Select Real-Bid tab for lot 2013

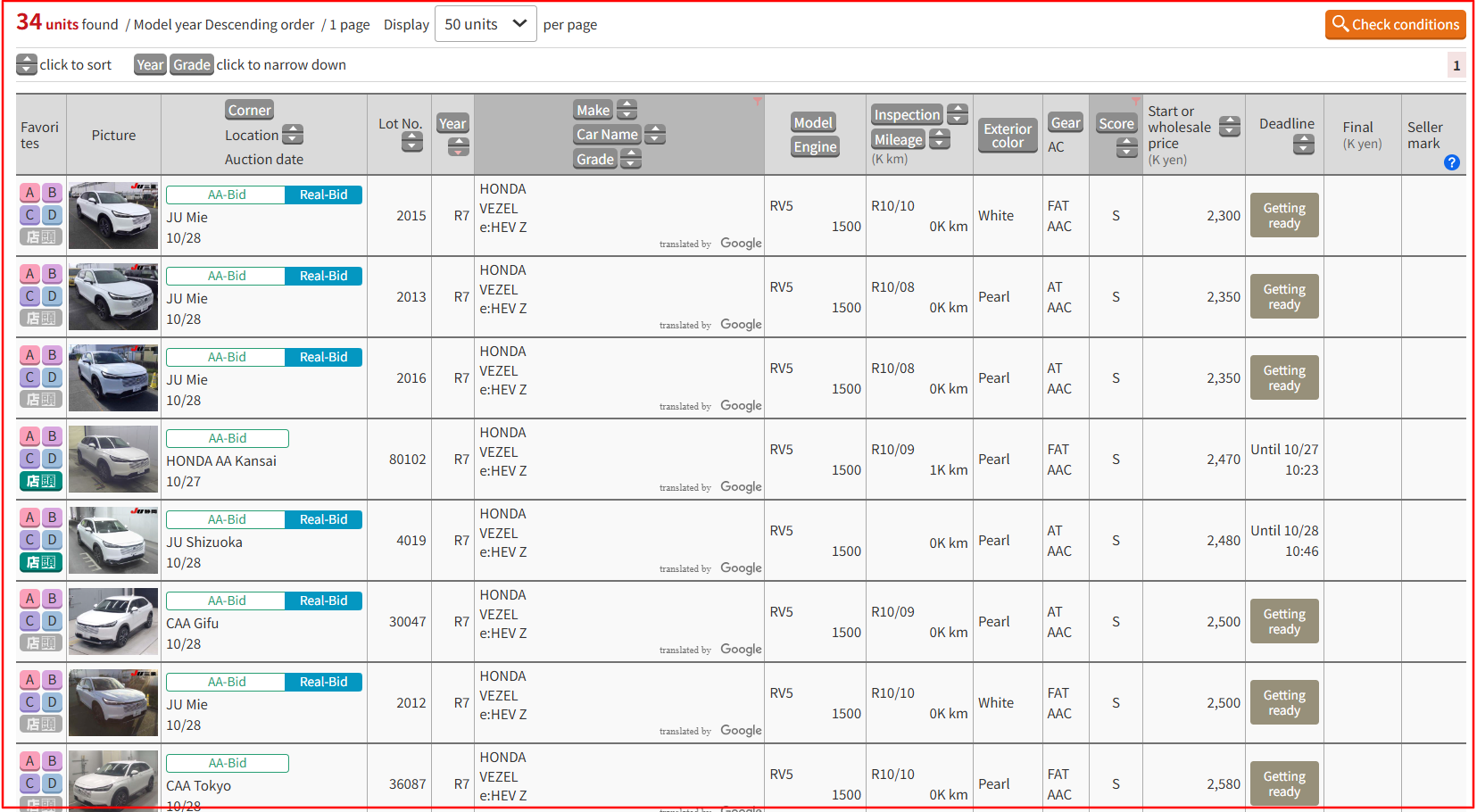324,276
